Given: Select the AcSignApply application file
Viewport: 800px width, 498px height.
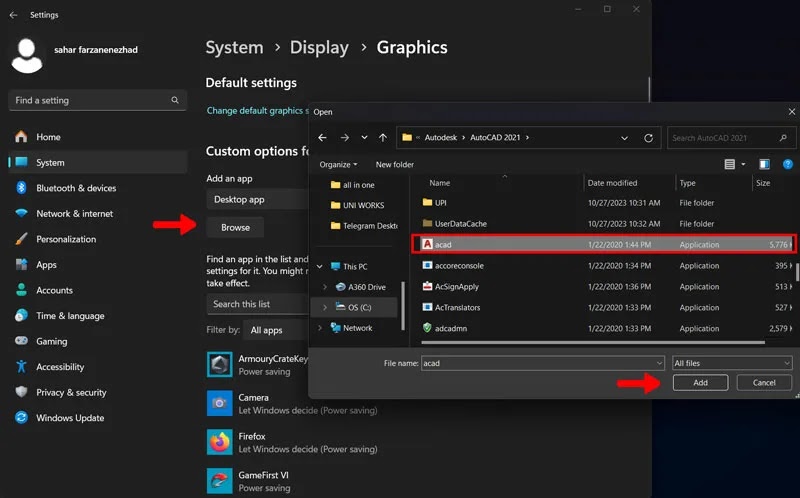Looking at the screenshot, I should pyautogui.click(x=603, y=286).
